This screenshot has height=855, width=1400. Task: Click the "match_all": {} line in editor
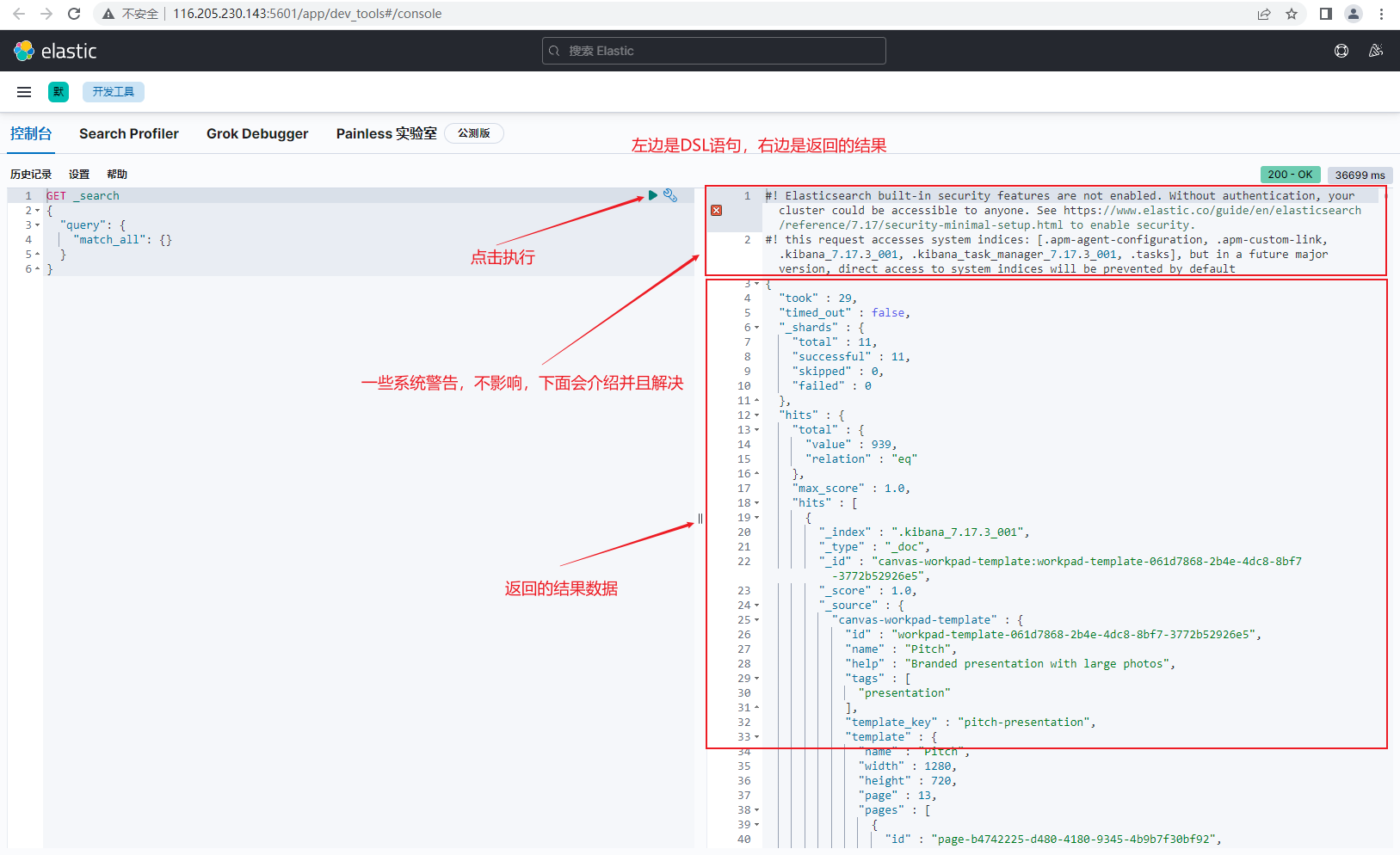coord(122,240)
